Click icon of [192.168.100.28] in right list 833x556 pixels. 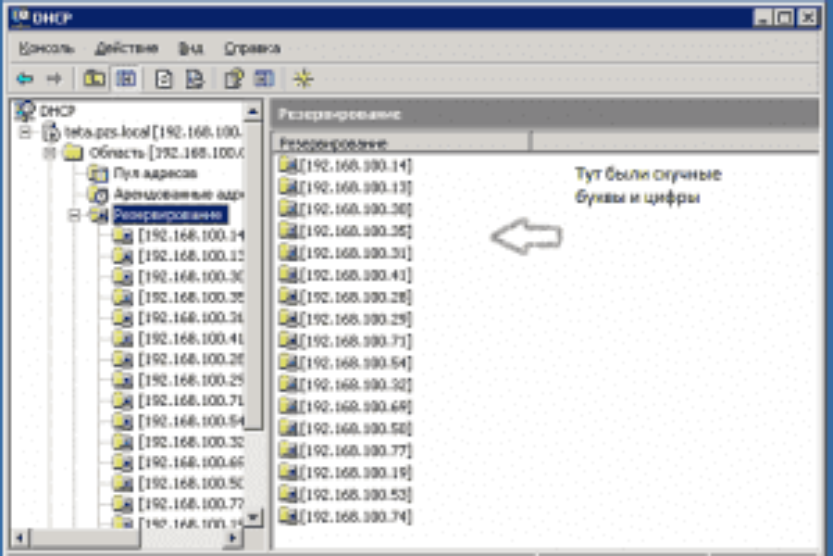click(x=288, y=297)
